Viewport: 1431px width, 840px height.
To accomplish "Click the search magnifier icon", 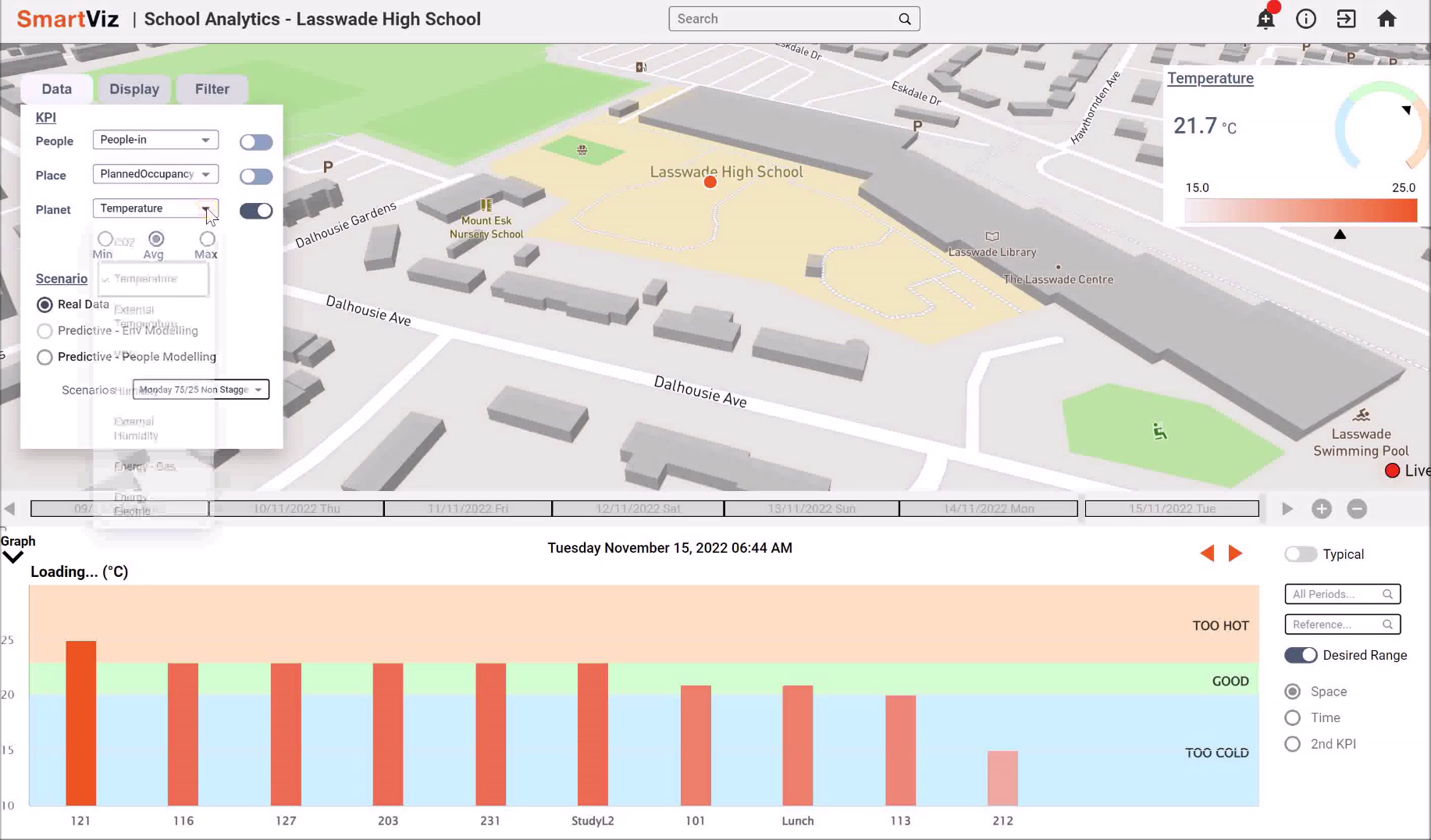I will 903,18.
